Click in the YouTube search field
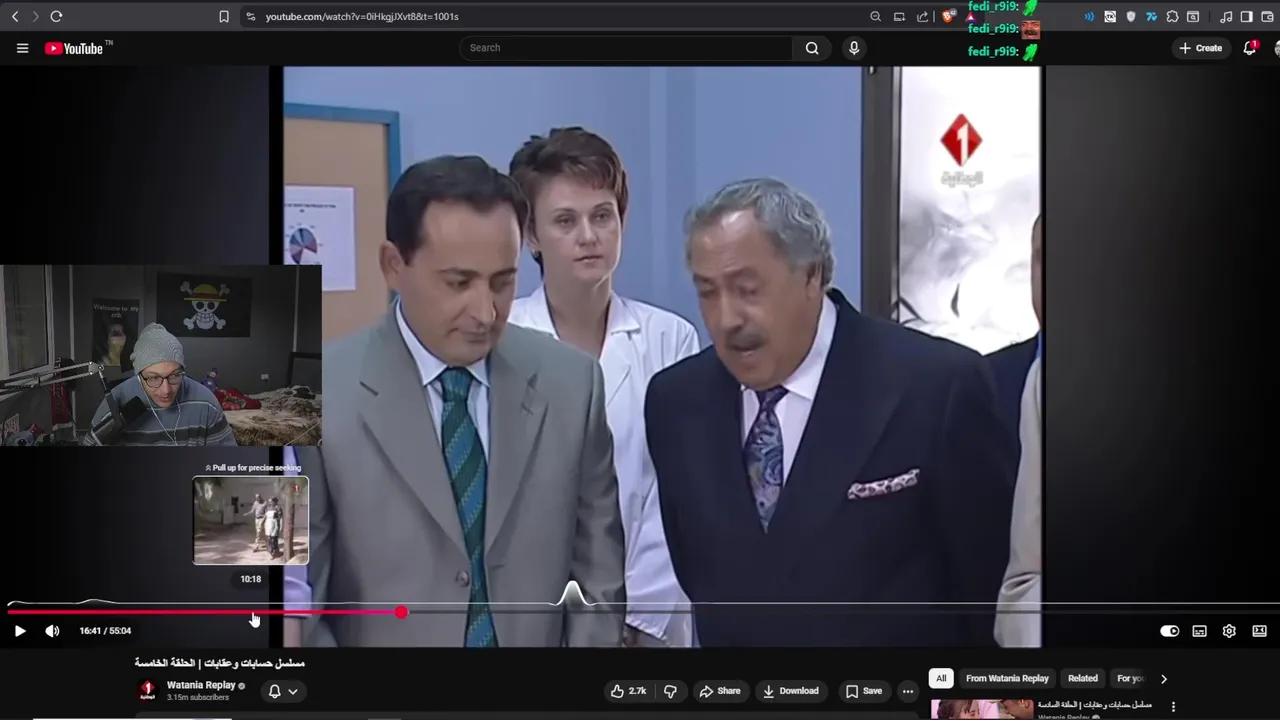1280x720 pixels. click(626, 48)
